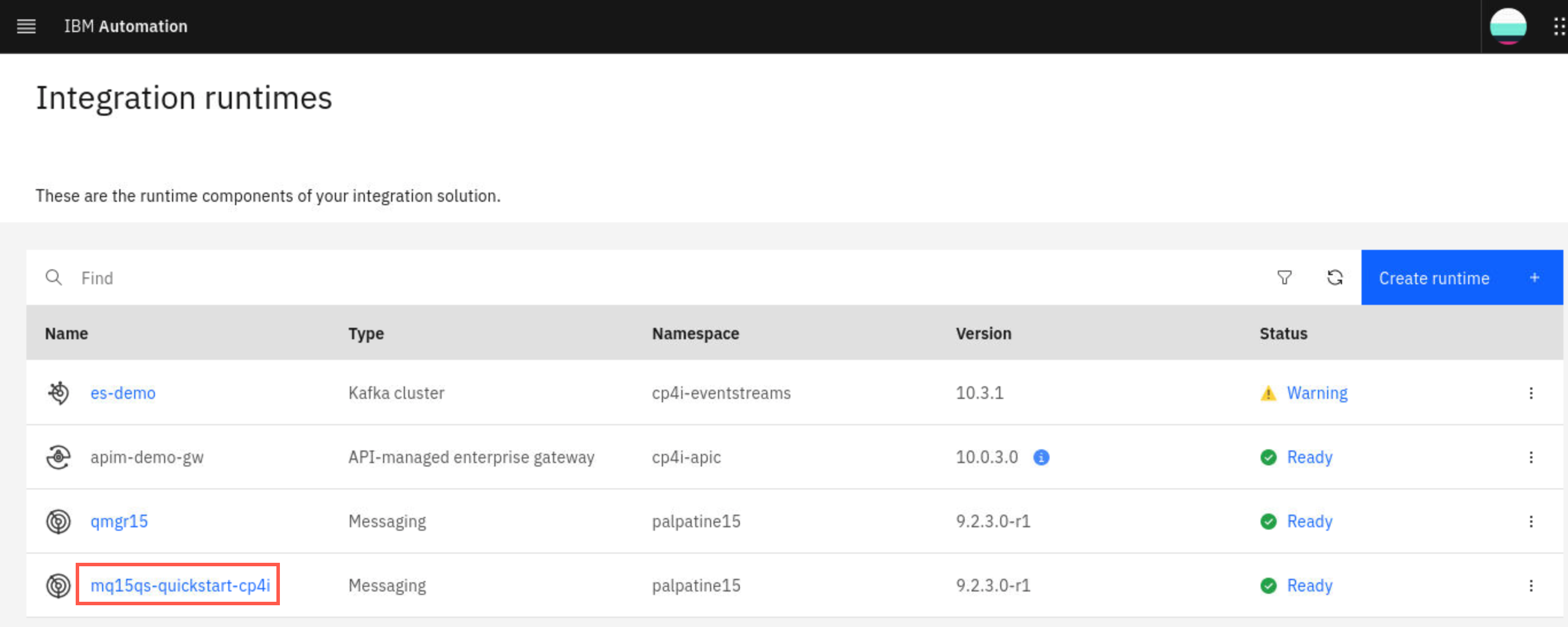Sort by the Status column header
1568x627 pixels.
[x=1283, y=333]
